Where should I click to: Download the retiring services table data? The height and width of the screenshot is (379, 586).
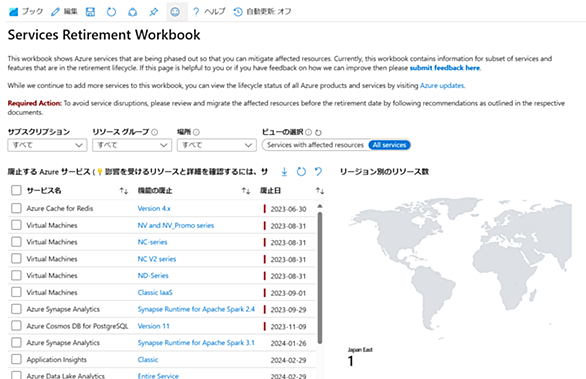click(284, 172)
